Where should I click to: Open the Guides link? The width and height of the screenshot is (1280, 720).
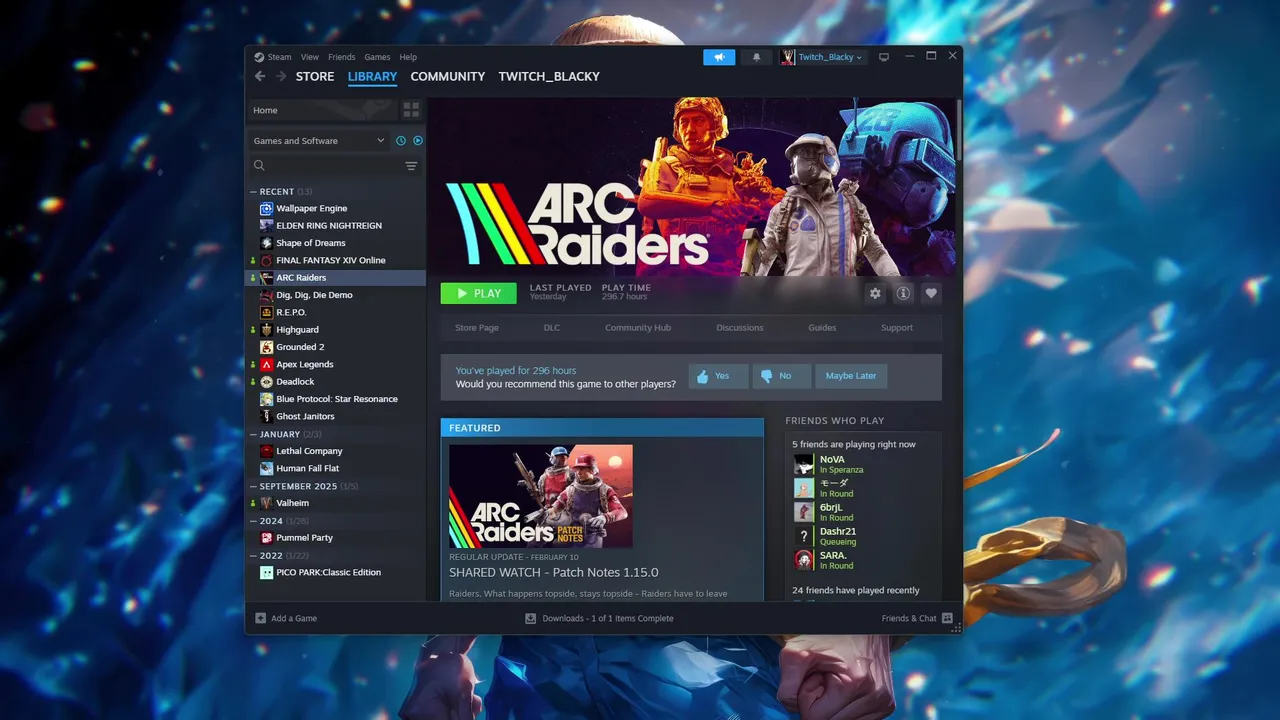click(x=822, y=328)
